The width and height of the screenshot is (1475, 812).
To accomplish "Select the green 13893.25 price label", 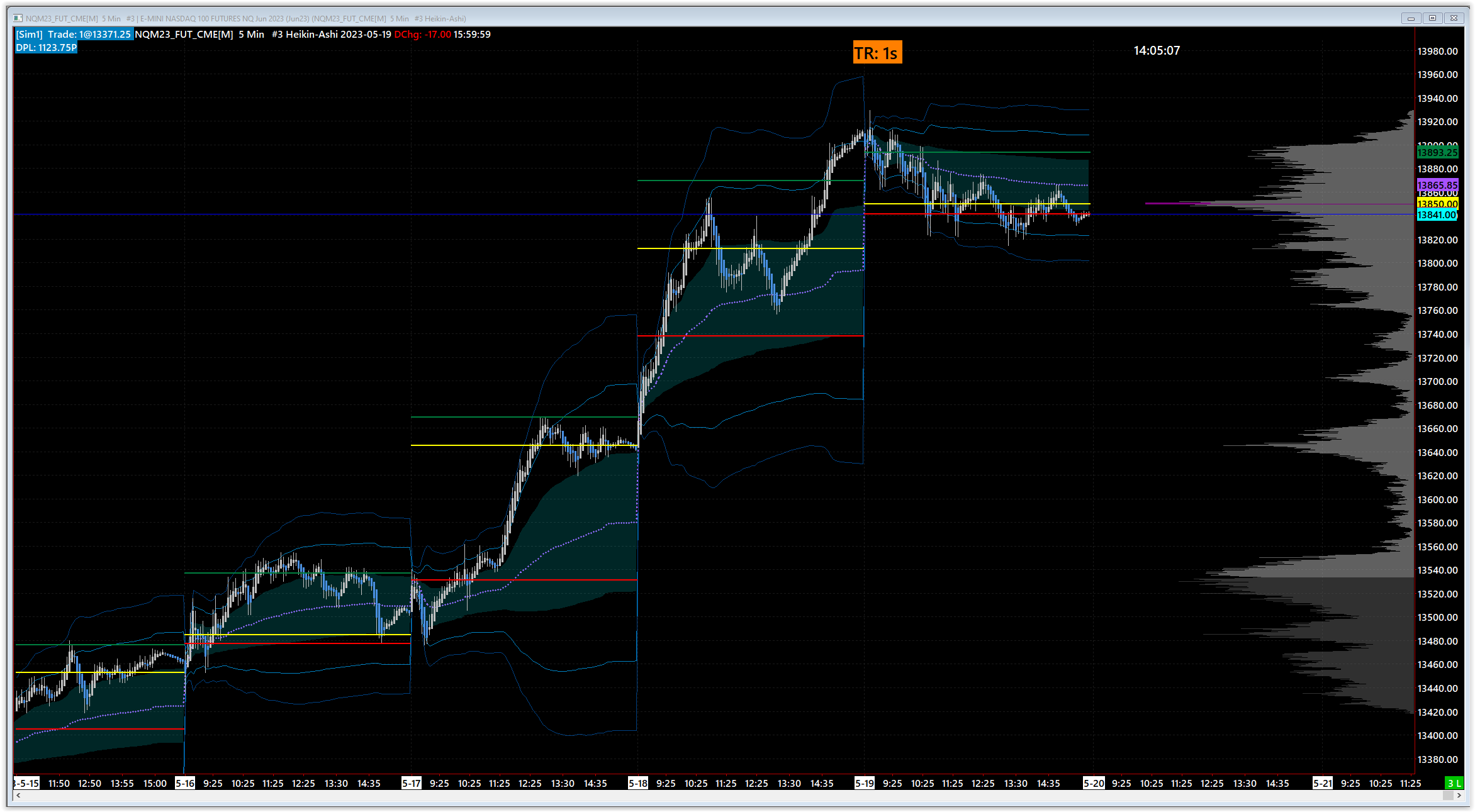I will click(x=1437, y=153).
